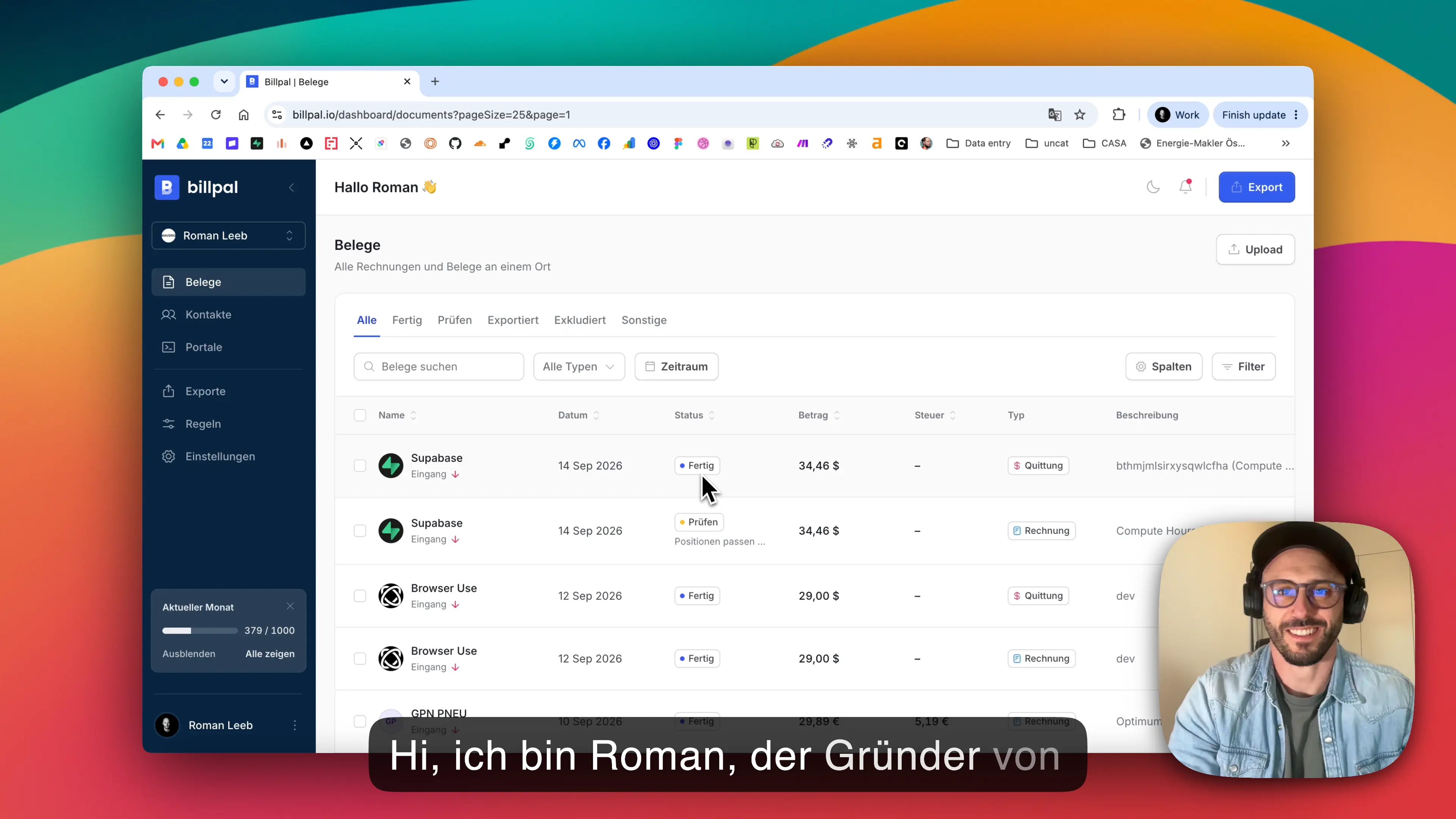Switch to the Fertig tab
Image resolution: width=1456 pixels, height=819 pixels.
[x=407, y=320]
